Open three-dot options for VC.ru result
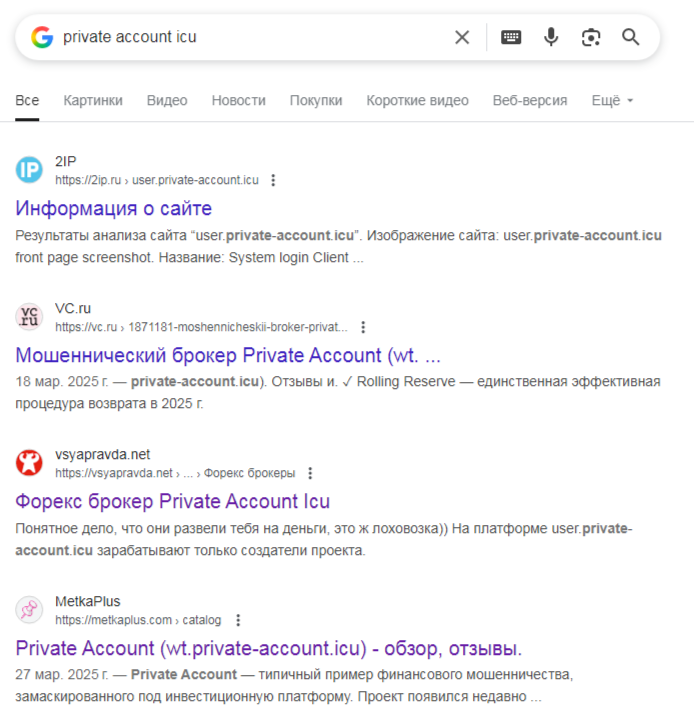The image size is (694, 728). click(x=363, y=327)
